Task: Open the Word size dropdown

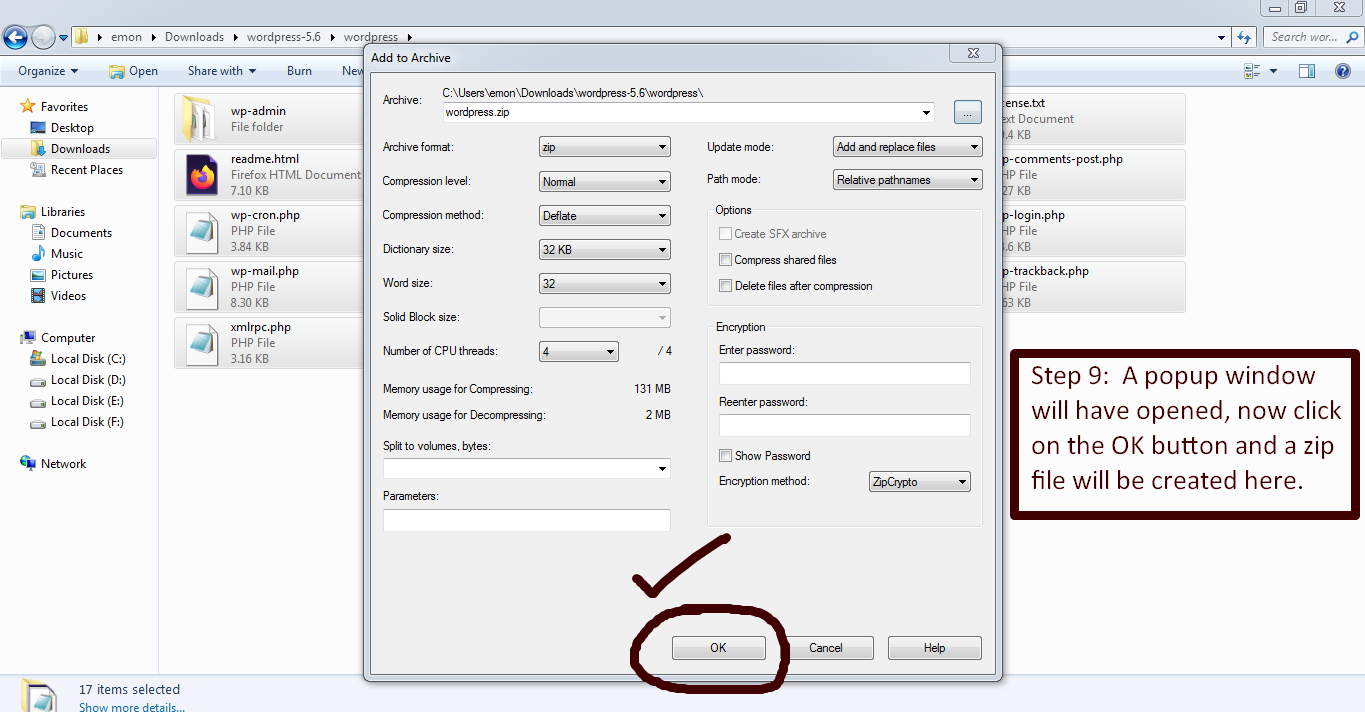Action: tap(604, 283)
